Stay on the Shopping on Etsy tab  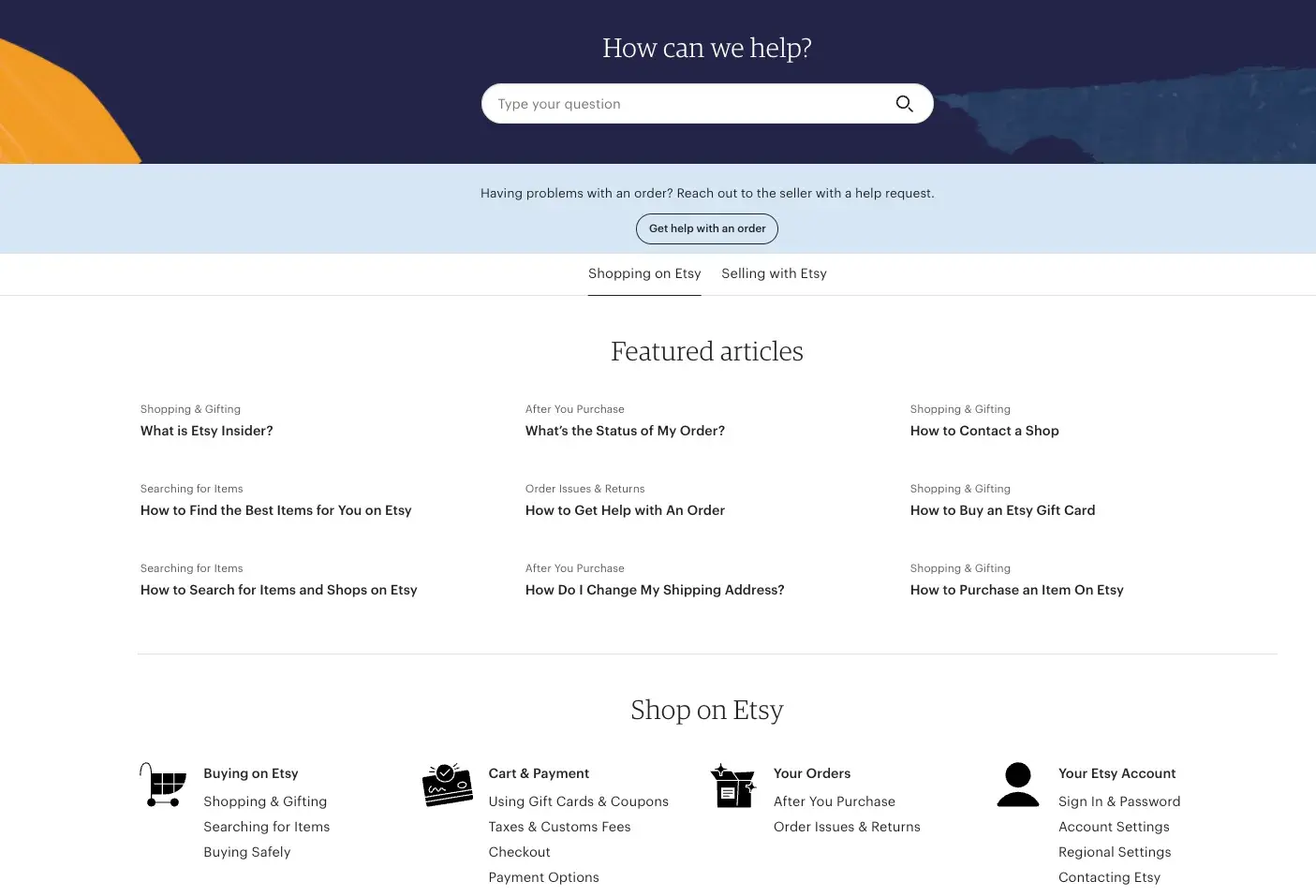[x=644, y=273]
